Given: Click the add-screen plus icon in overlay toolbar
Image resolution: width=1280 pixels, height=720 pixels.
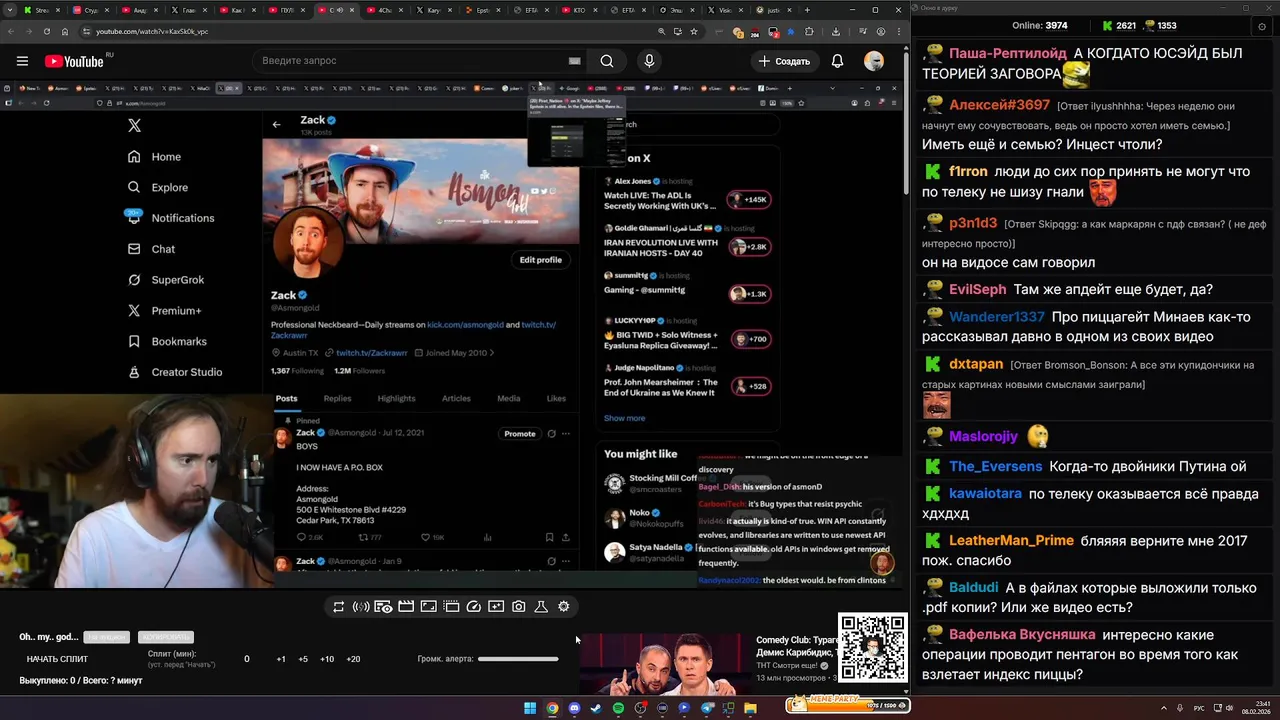Looking at the screenshot, I should pos(496,607).
